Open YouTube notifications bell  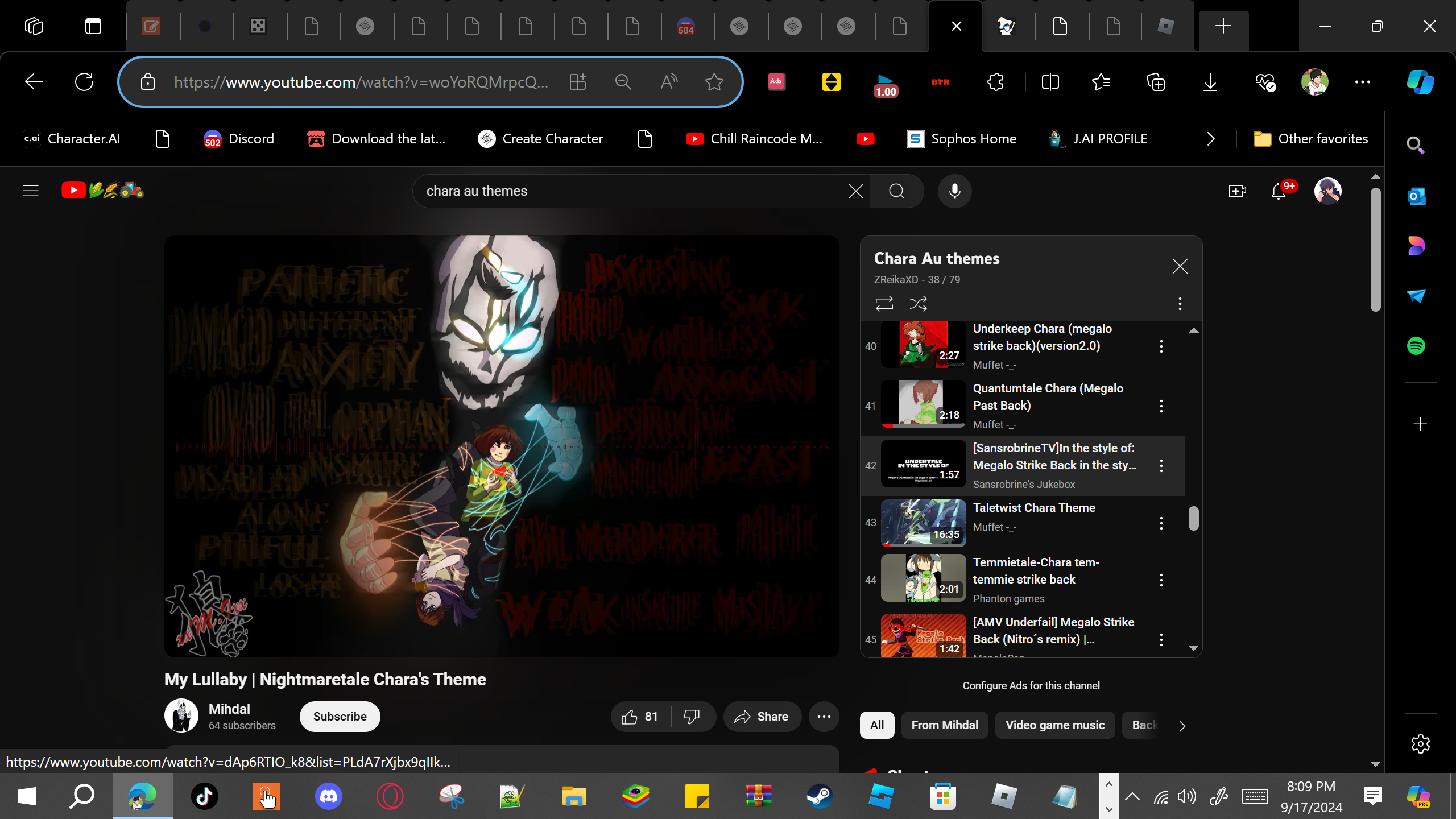pyautogui.click(x=1279, y=191)
